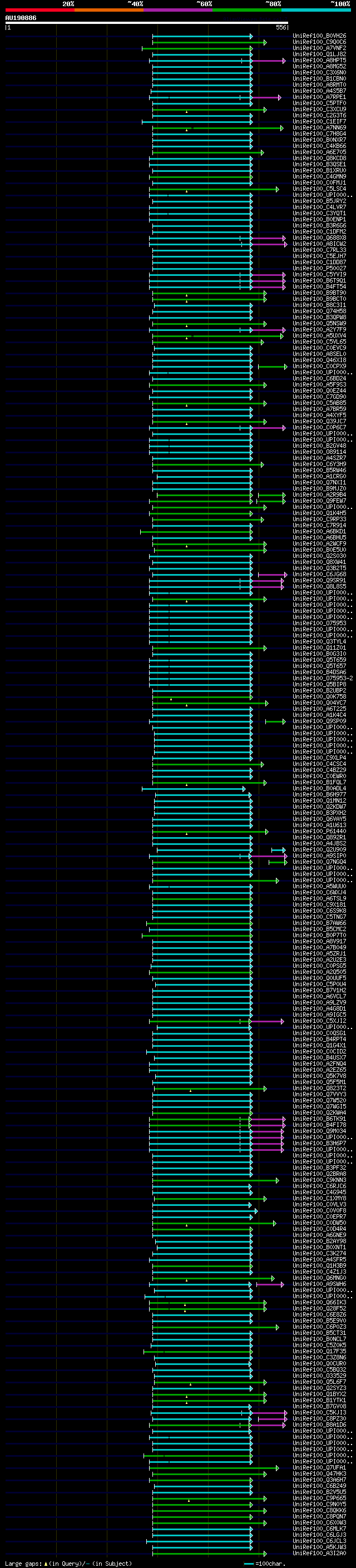The width and height of the screenshot is (356, 1568).
Task: Select hit label UniRef100_Q7NGQ4
Action: 319,862
